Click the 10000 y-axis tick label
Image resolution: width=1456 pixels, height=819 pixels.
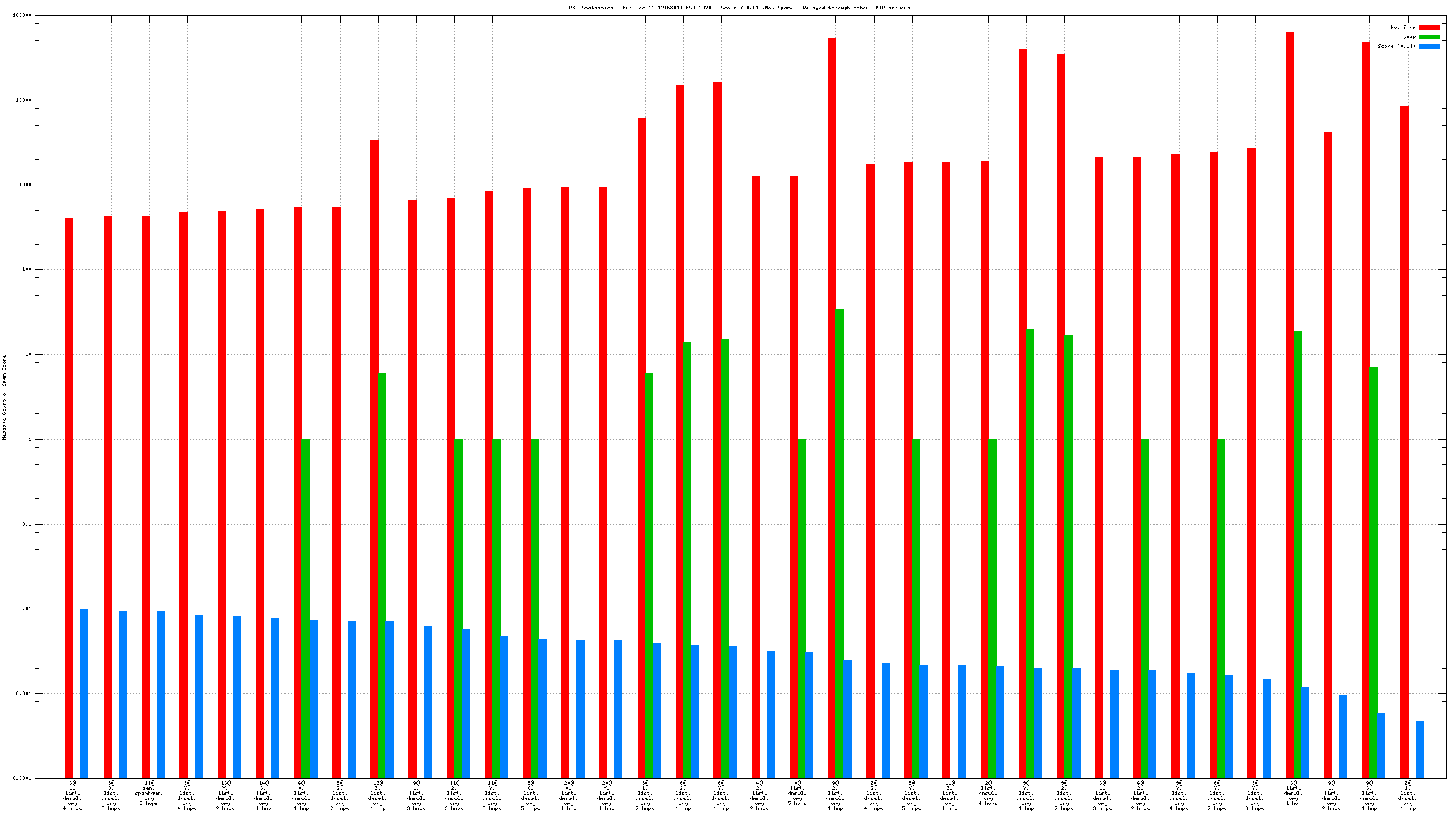pyautogui.click(x=24, y=100)
